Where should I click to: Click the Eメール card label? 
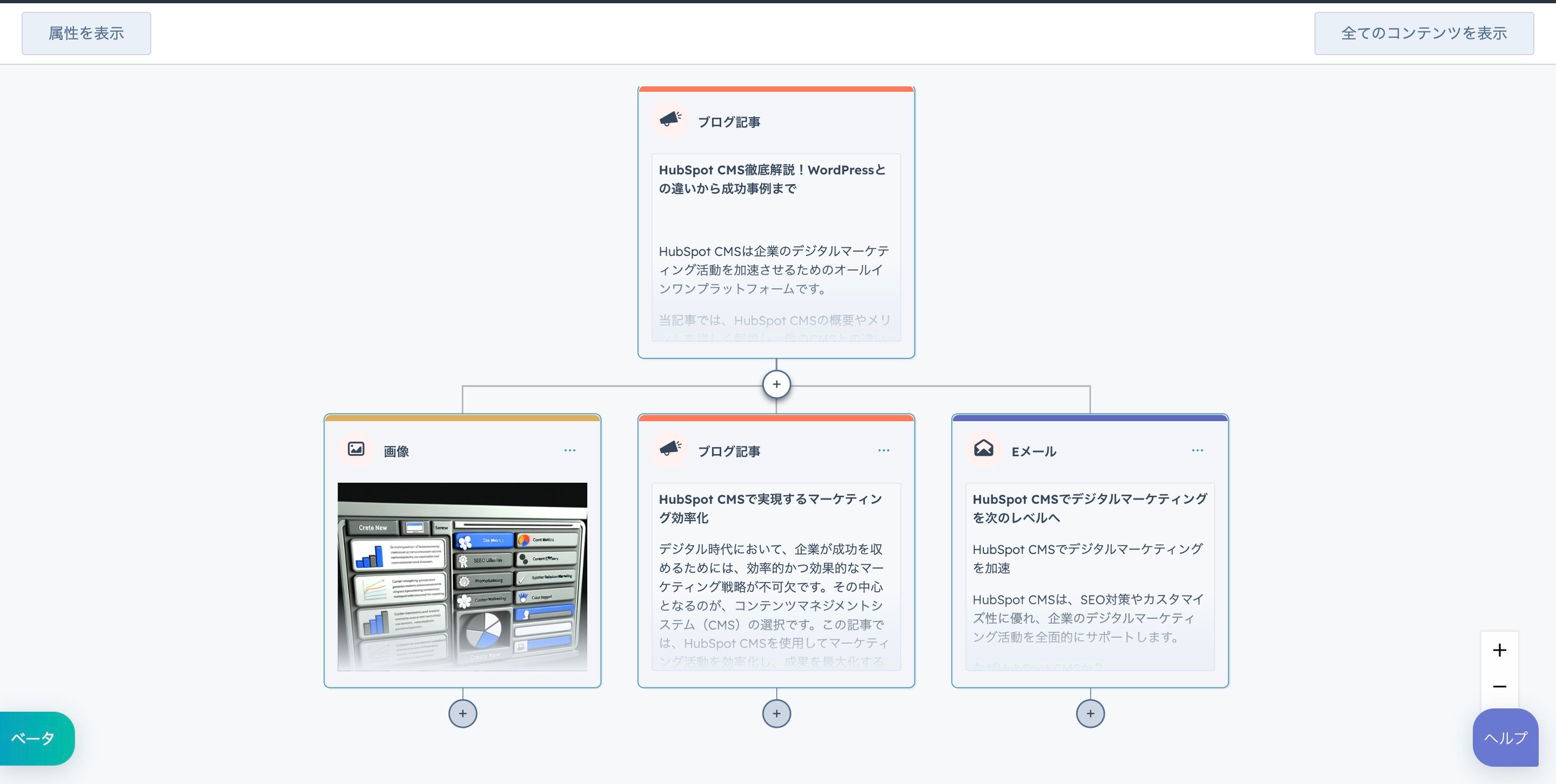1034,451
